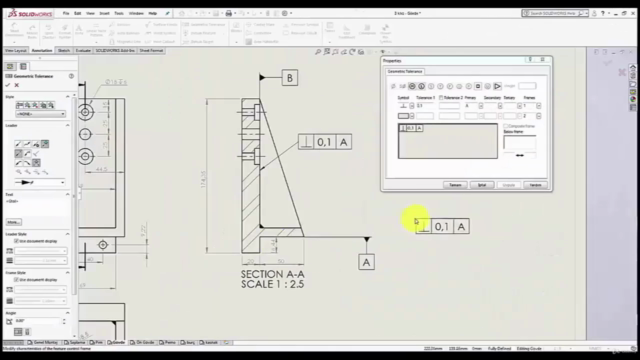The image size is (640, 360).
Task: Click the Tamam button in Properties dialog
Action: pyautogui.click(x=455, y=185)
